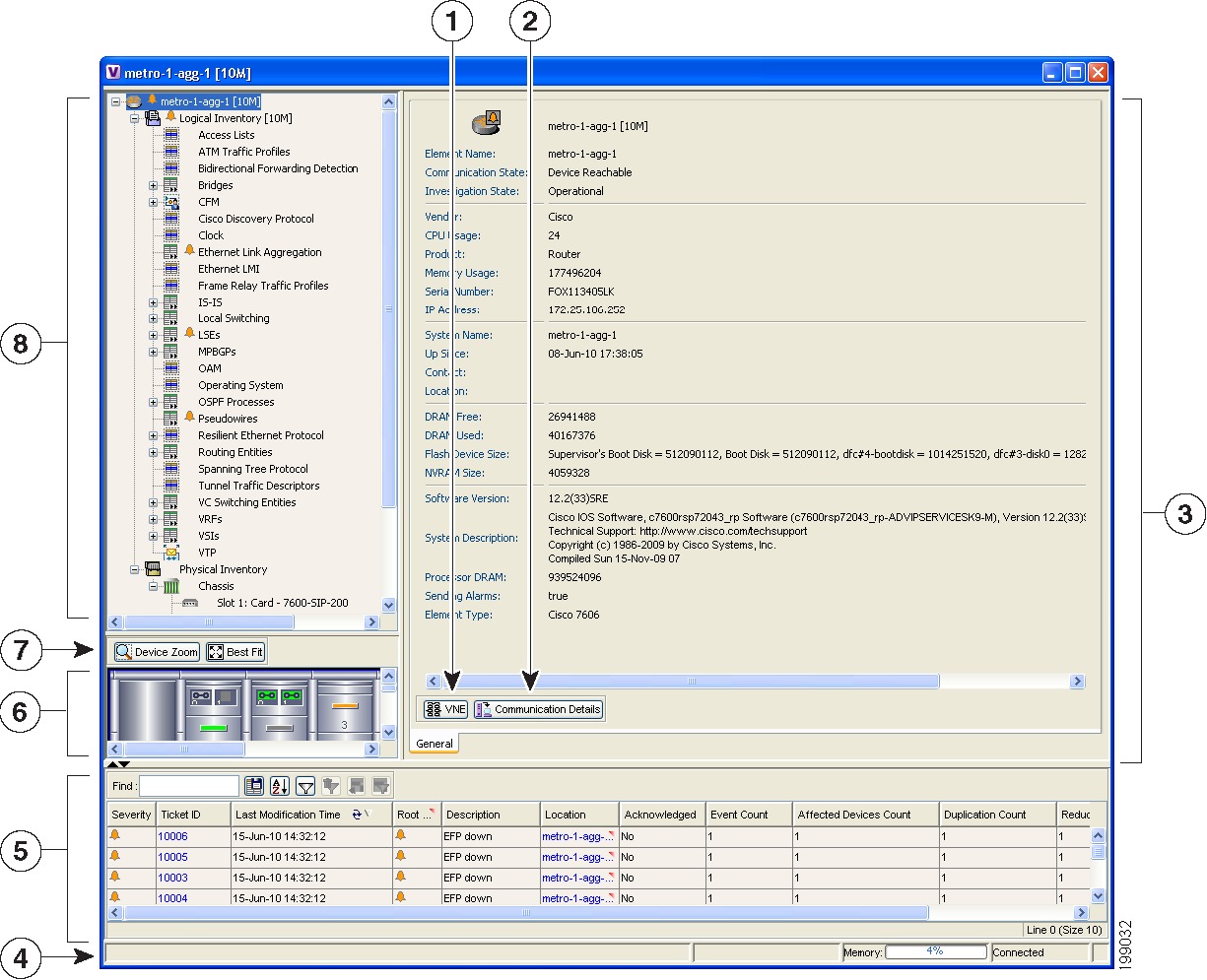
Task: Select Spanning Tree Protocol item
Action: pyautogui.click(x=253, y=469)
